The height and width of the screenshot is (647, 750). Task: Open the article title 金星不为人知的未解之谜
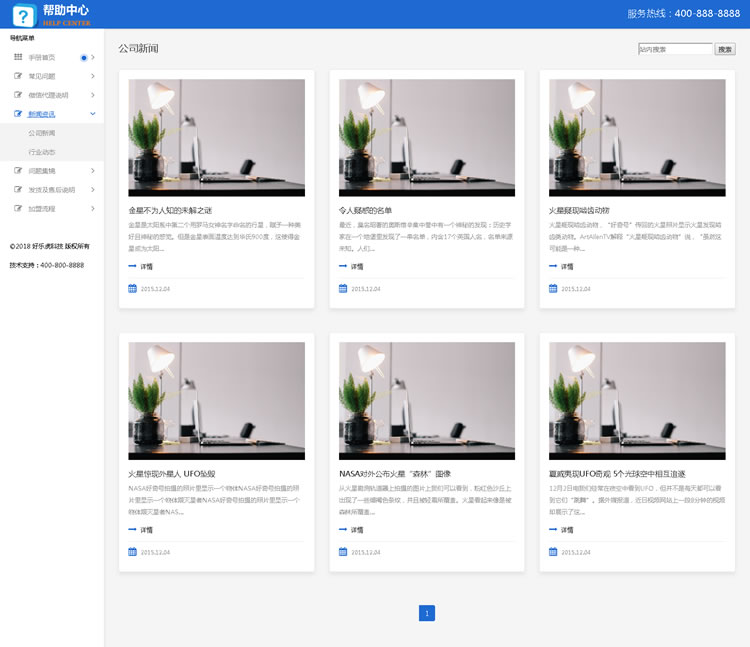pyautogui.click(x=170, y=210)
